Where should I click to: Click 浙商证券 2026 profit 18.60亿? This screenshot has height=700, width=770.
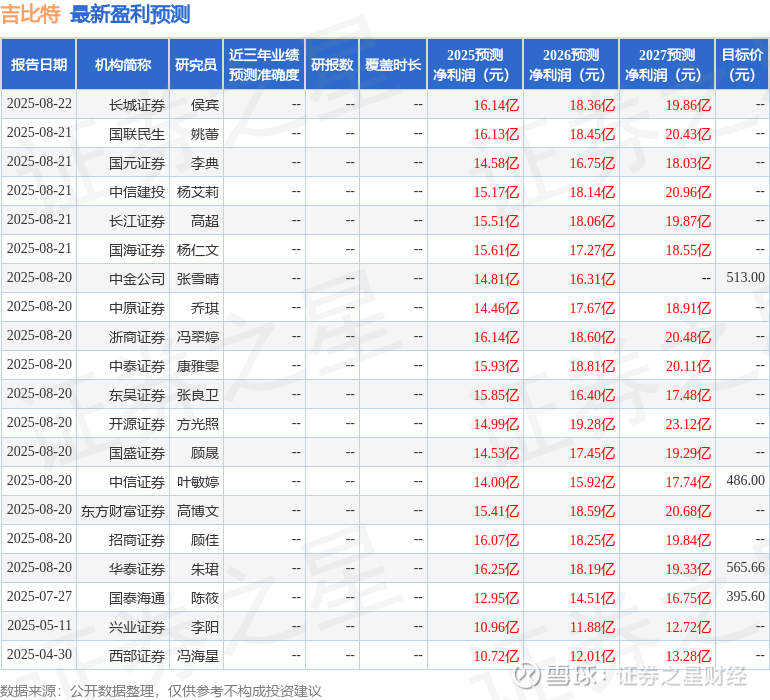(592, 337)
